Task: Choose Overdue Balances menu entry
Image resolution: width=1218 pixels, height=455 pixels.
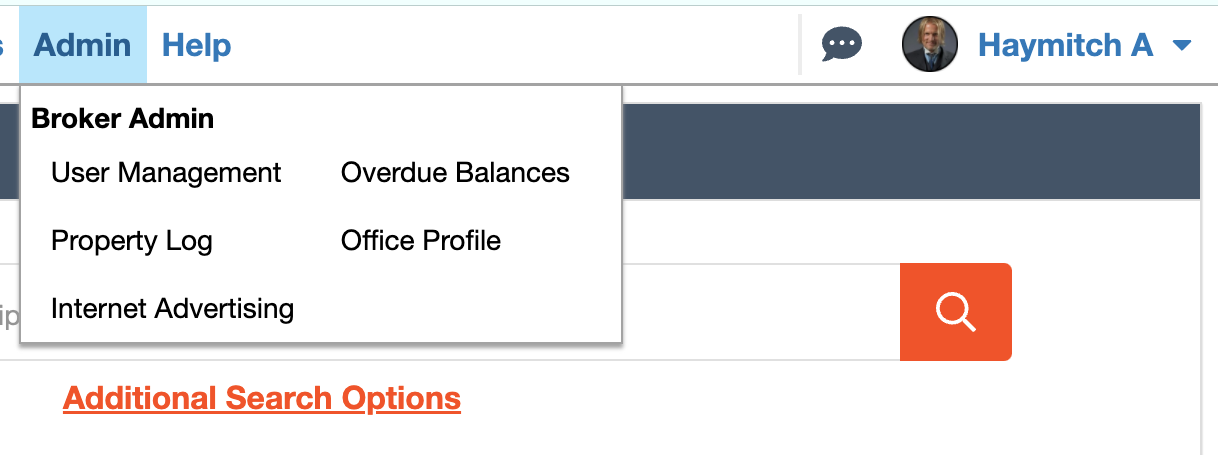Action: point(455,173)
